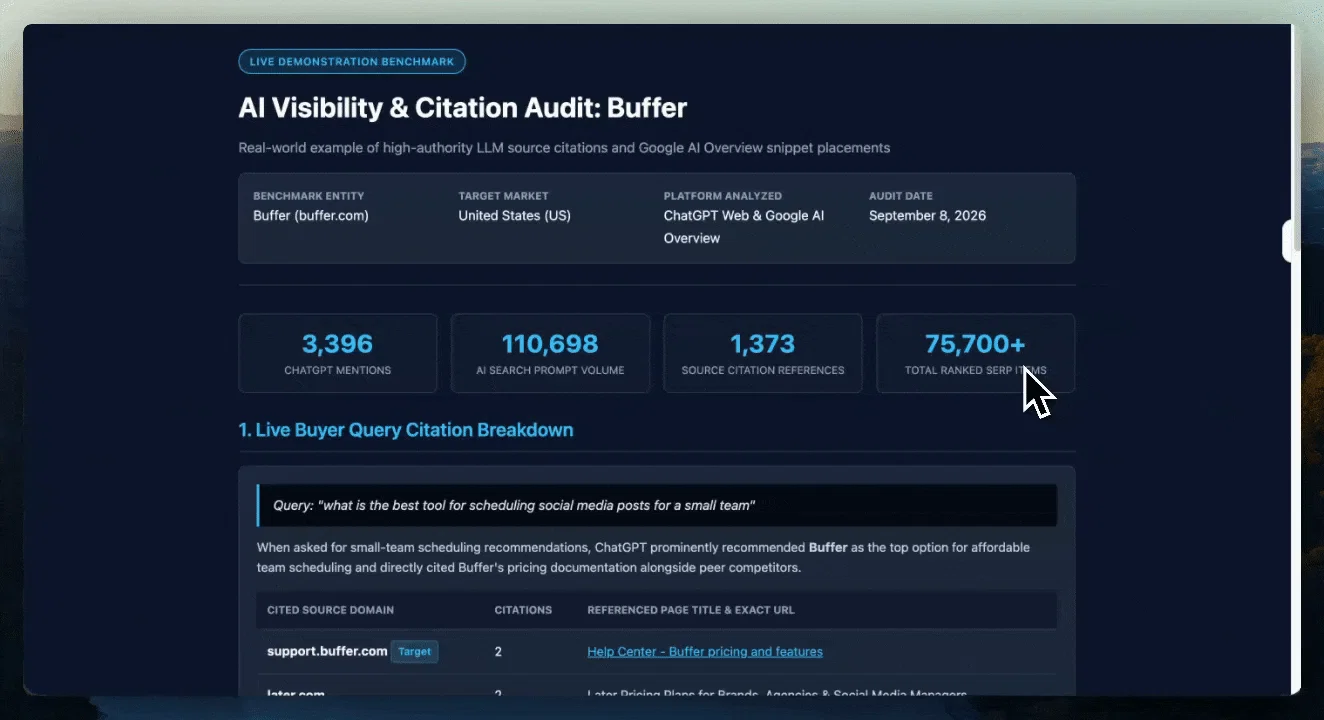This screenshot has height=720, width=1324.
Task: Select the date 'September 8, 2026'
Action: pyautogui.click(x=928, y=216)
